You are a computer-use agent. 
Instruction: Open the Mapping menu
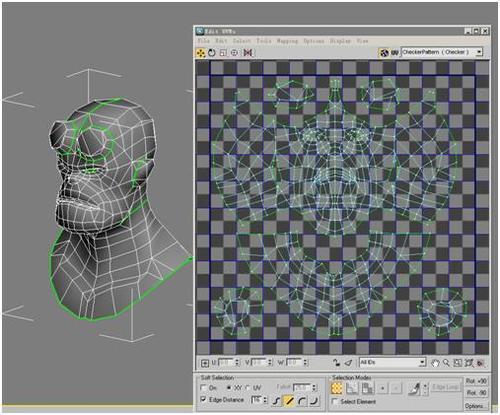[x=287, y=41]
